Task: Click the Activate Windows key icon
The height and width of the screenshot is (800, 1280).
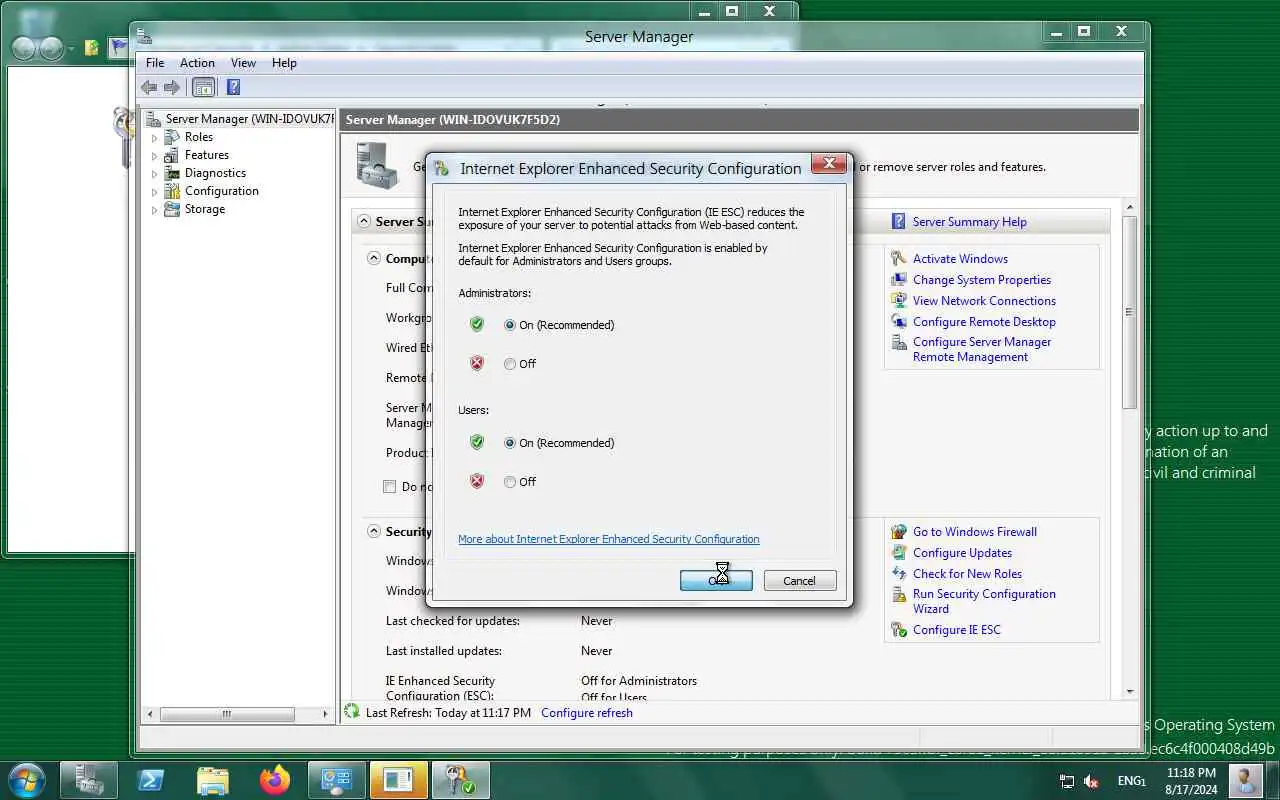Action: coord(899,258)
